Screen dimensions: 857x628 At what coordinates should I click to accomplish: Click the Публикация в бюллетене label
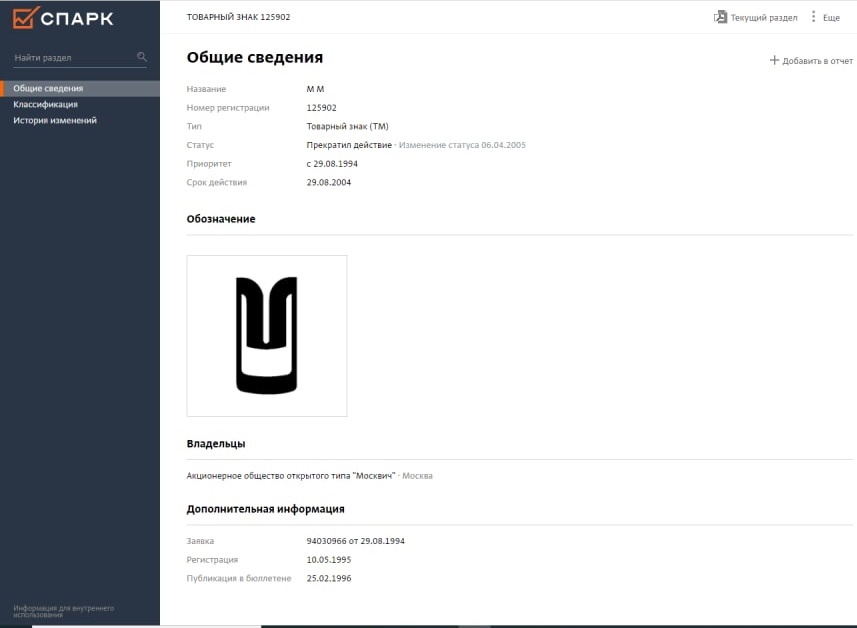pyautogui.click(x=239, y=578)
